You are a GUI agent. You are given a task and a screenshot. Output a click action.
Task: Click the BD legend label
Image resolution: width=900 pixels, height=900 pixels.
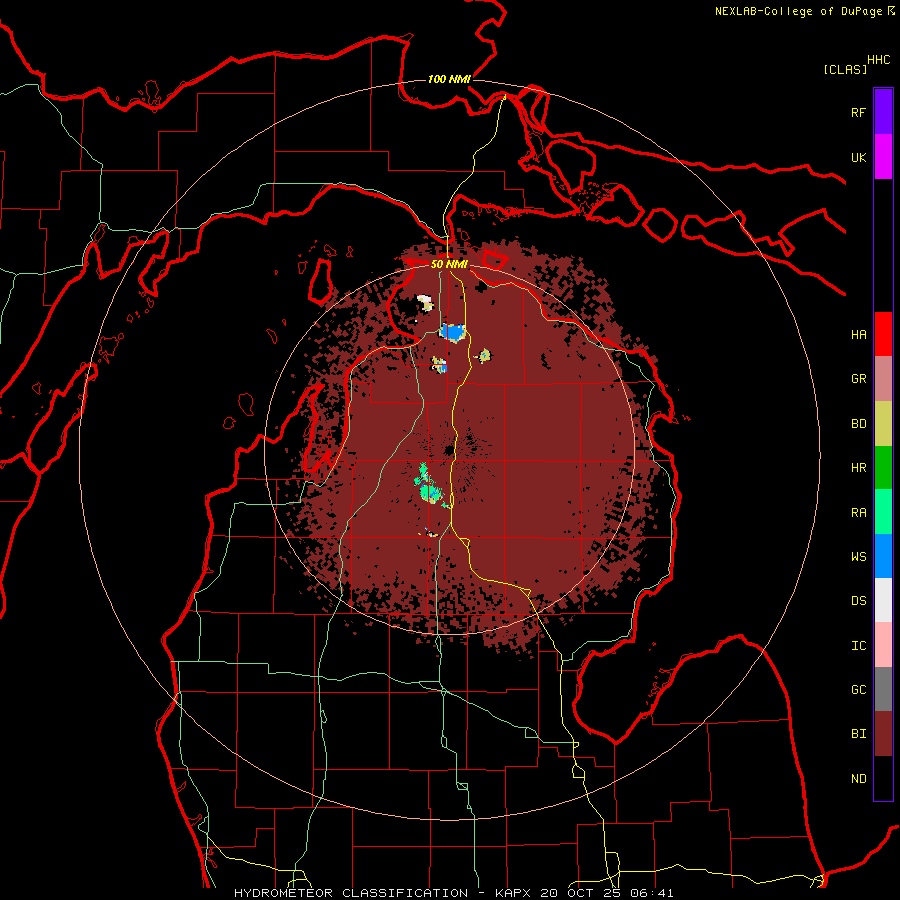coord(858,424)
